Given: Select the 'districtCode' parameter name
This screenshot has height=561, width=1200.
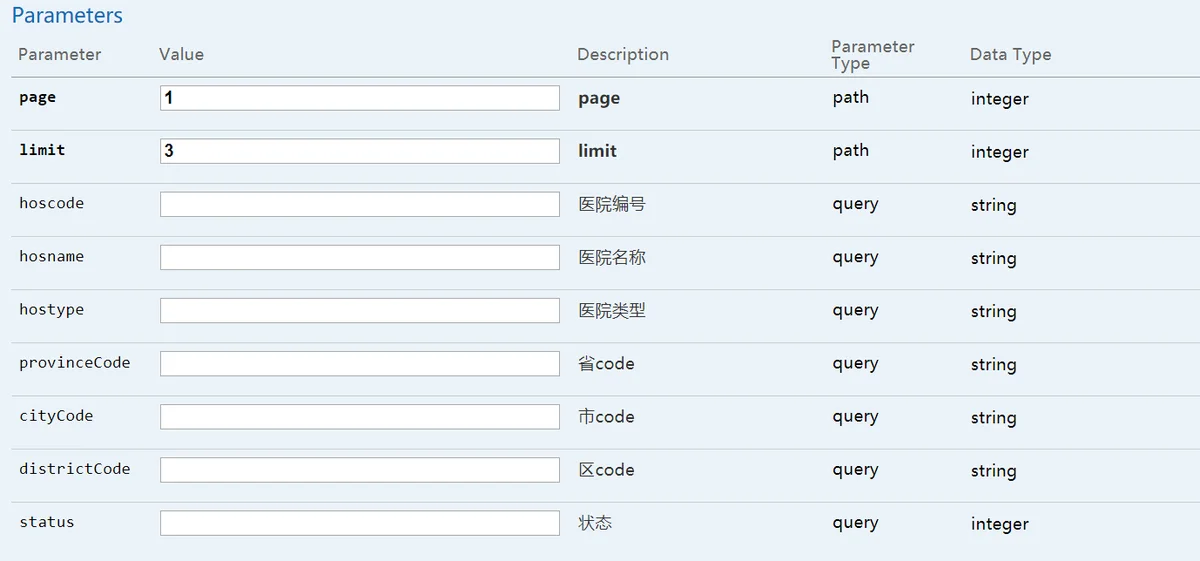Looking at the screenshot, I should pyautogui.click(x=74, y=468).
